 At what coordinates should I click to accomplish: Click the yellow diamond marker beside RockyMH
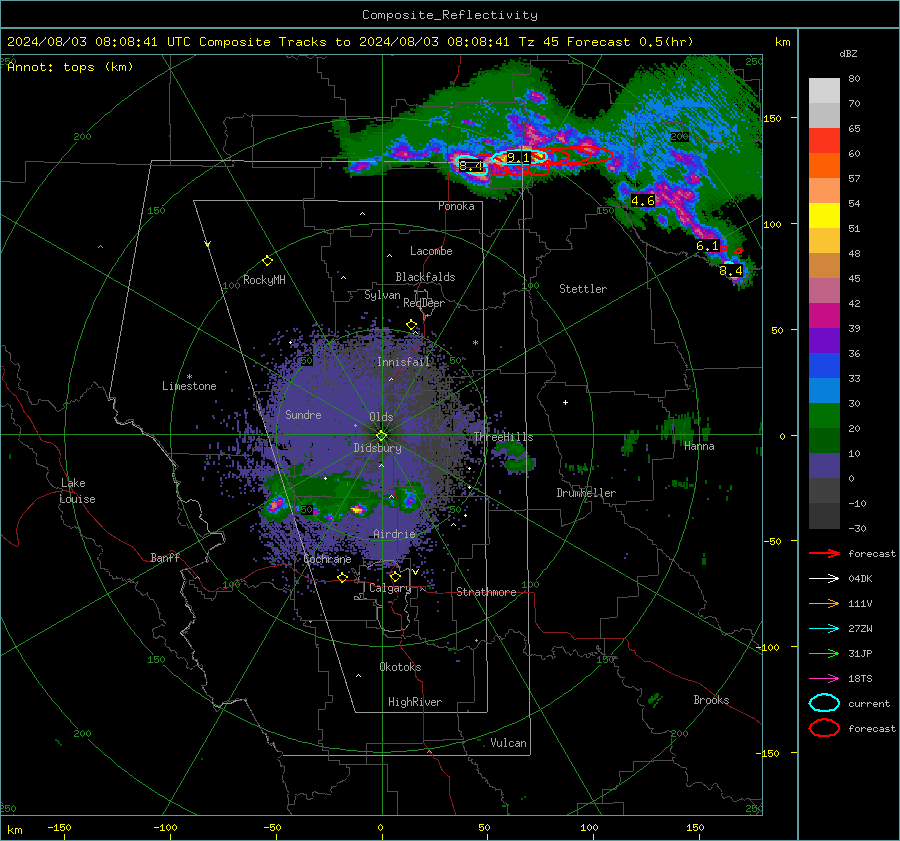pyautogui.click(x=267, y=261)
